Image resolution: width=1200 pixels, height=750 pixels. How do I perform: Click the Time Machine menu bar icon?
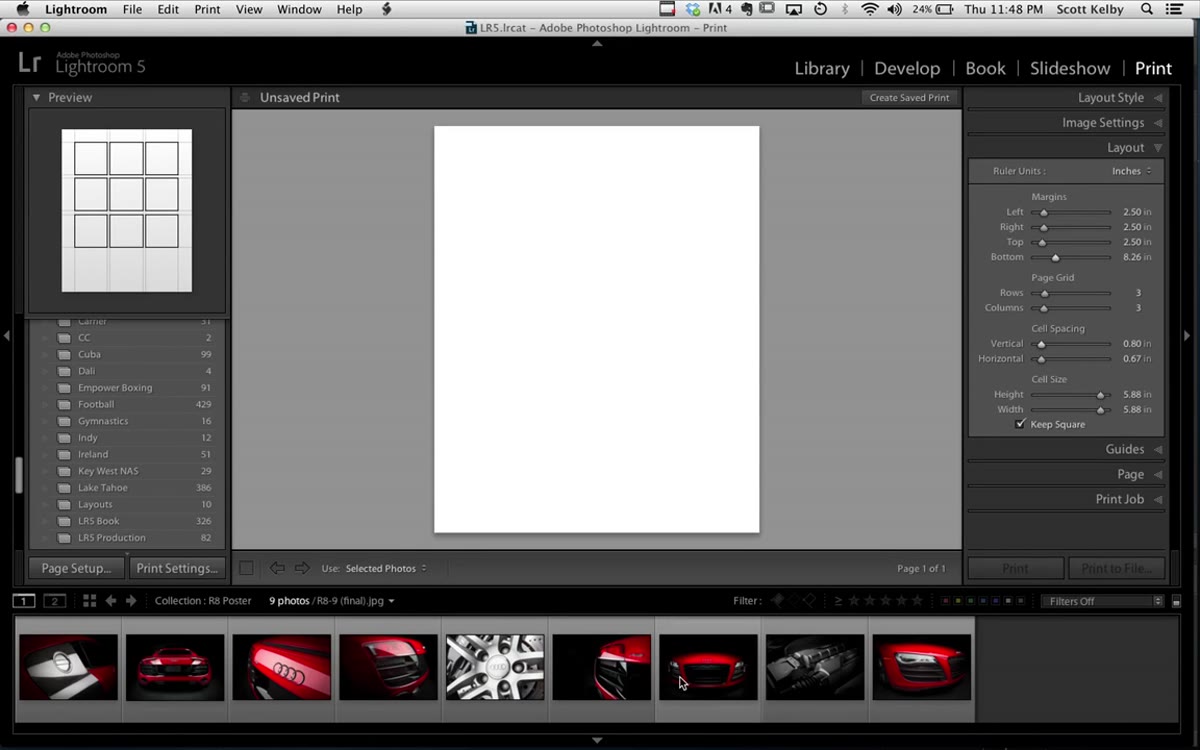(x=820, y=9)
